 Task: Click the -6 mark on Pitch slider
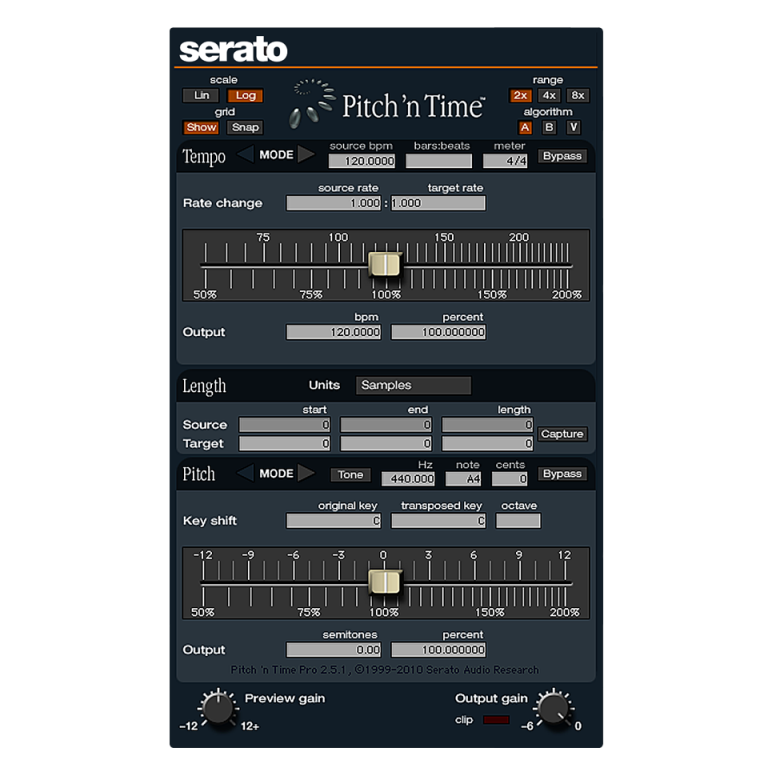pyautogui.click(x=293, y=555)
